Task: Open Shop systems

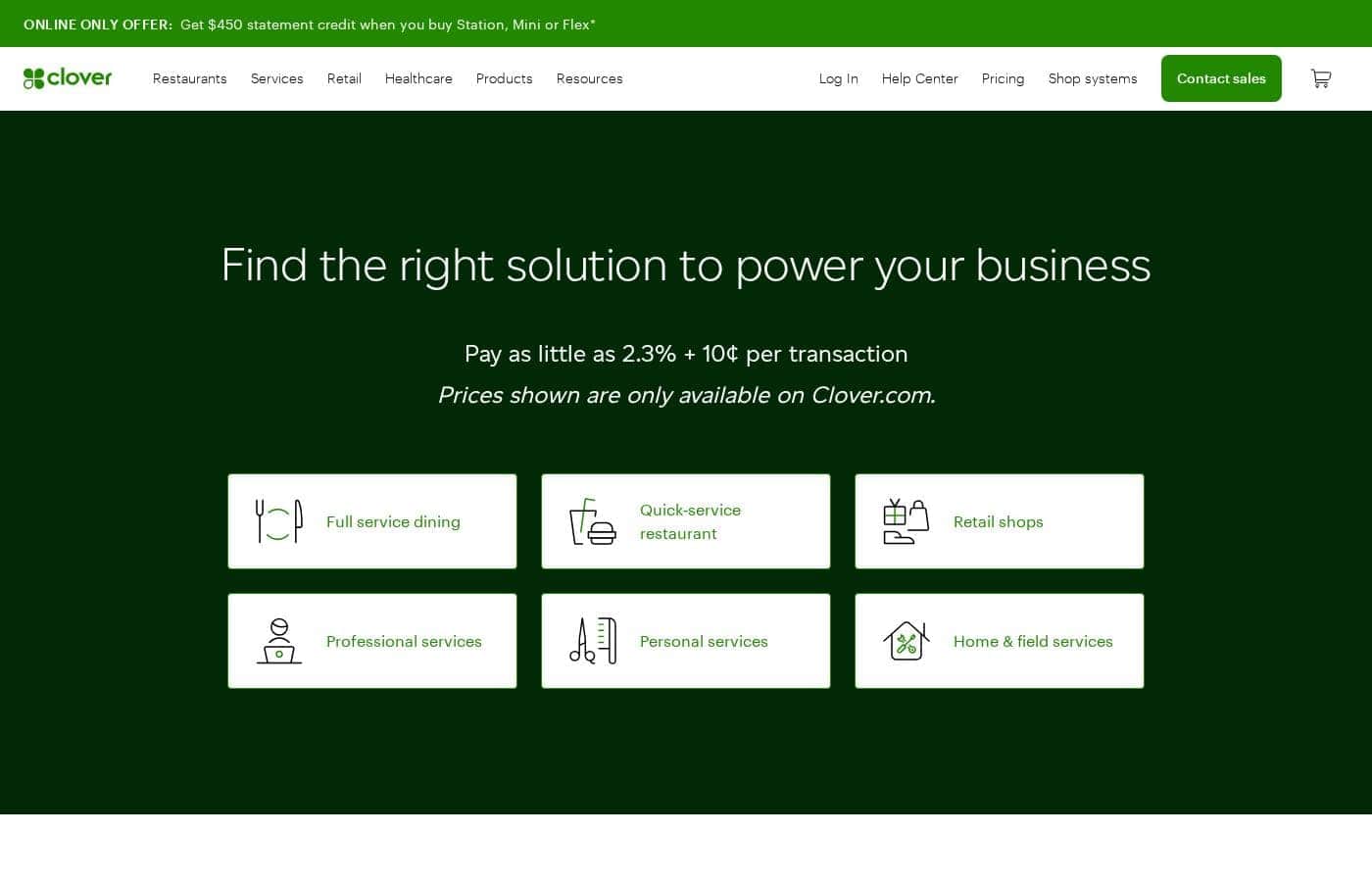Action: [x=1093, y=78]
